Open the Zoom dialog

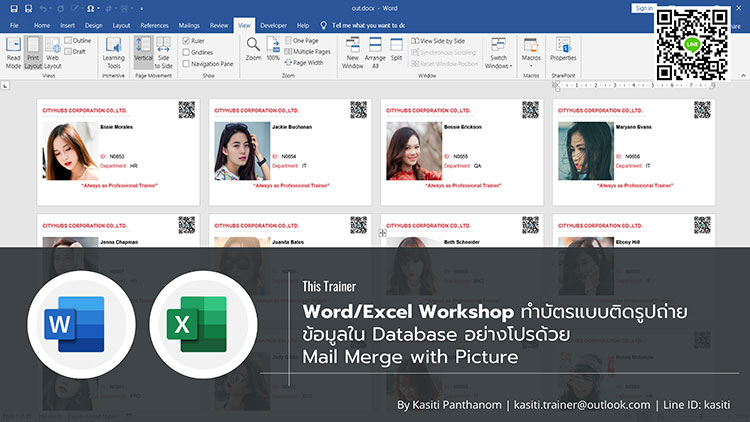254,49
